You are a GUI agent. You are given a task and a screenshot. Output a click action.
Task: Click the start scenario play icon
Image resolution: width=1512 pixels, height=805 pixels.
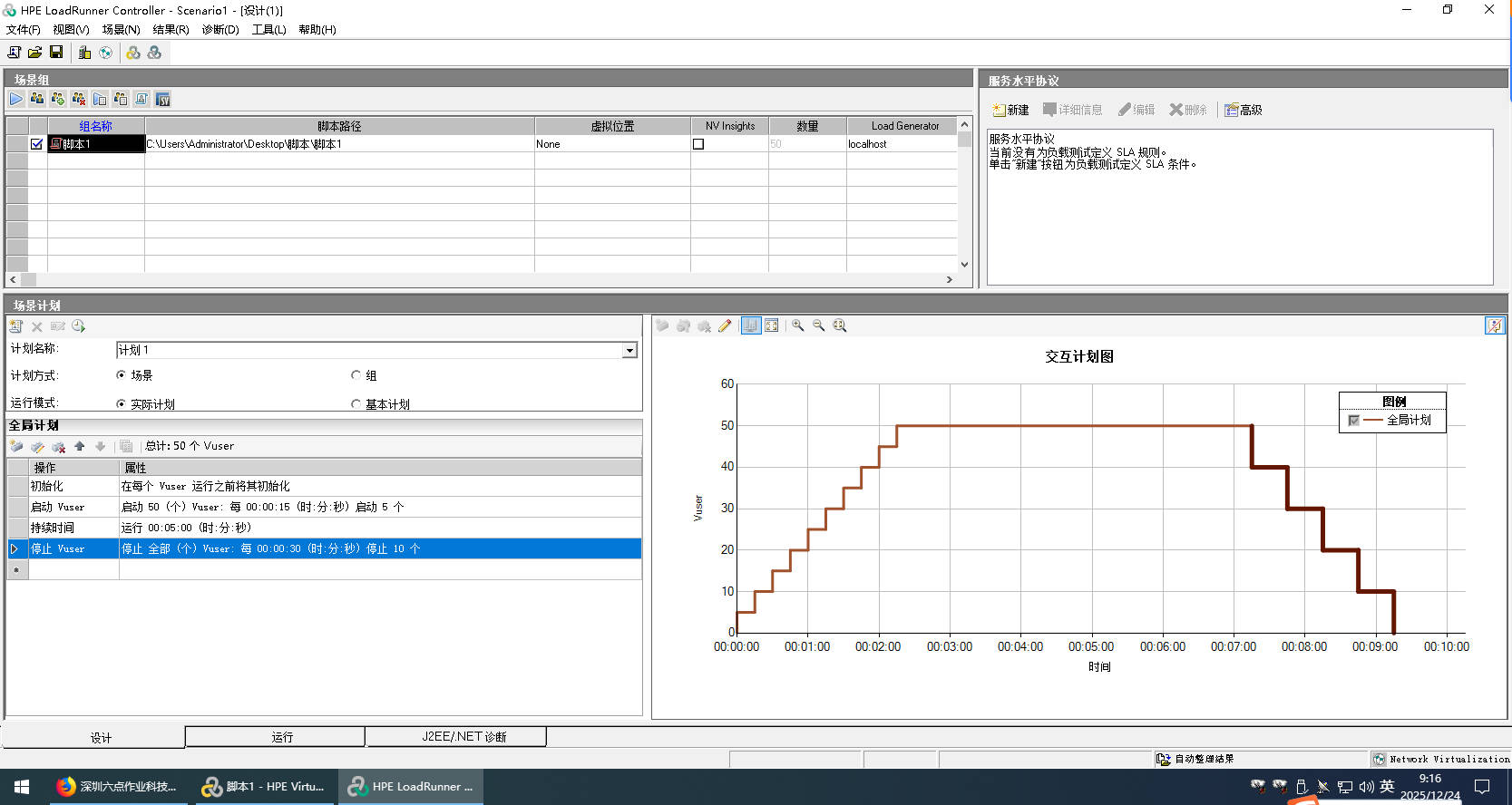(x=16, y=99)
